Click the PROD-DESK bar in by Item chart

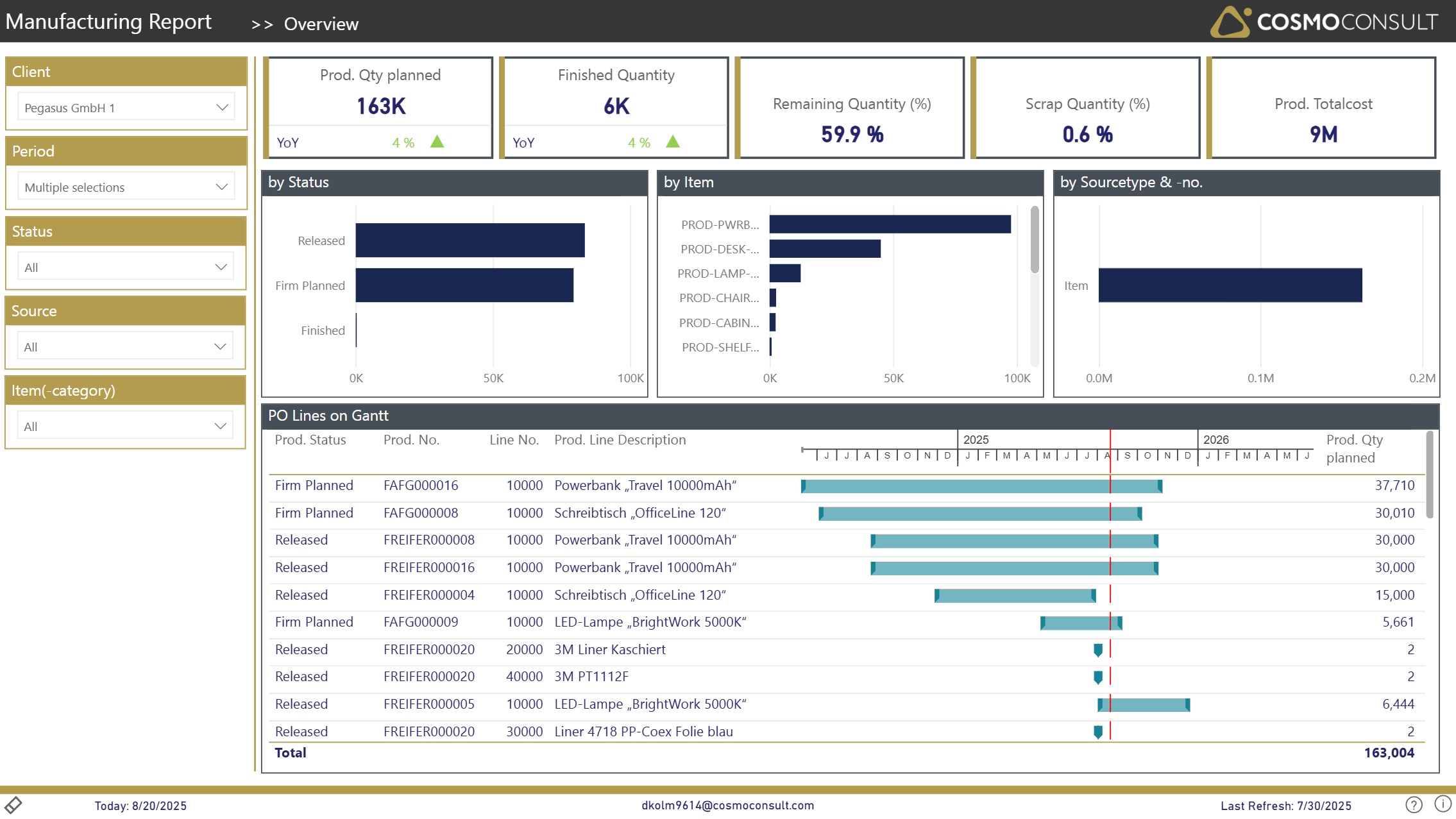click(824, 249)
